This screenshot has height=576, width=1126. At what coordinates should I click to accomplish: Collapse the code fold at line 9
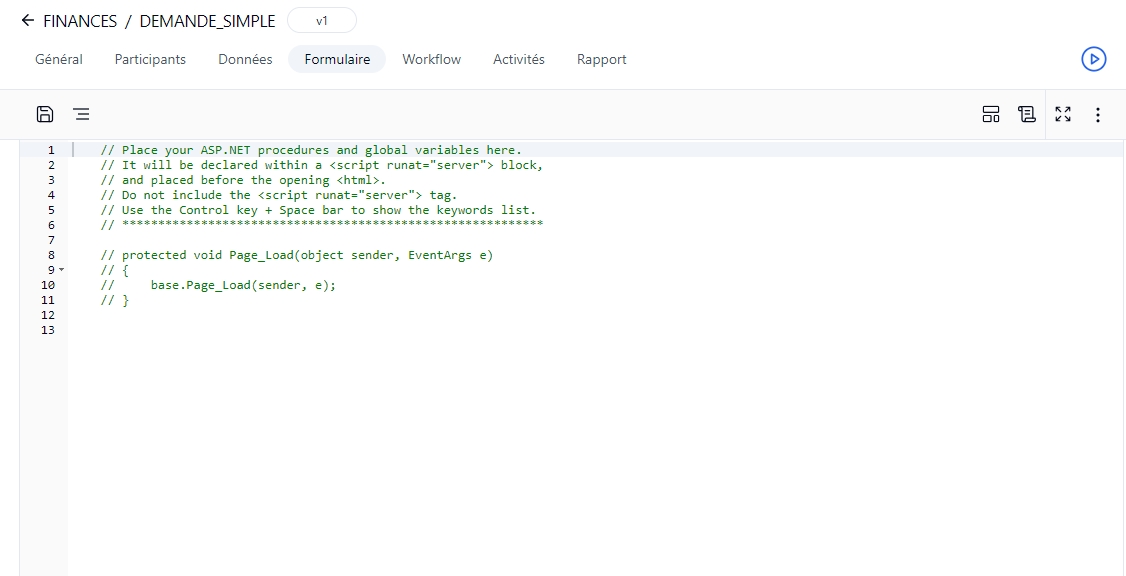pos(61,270)
